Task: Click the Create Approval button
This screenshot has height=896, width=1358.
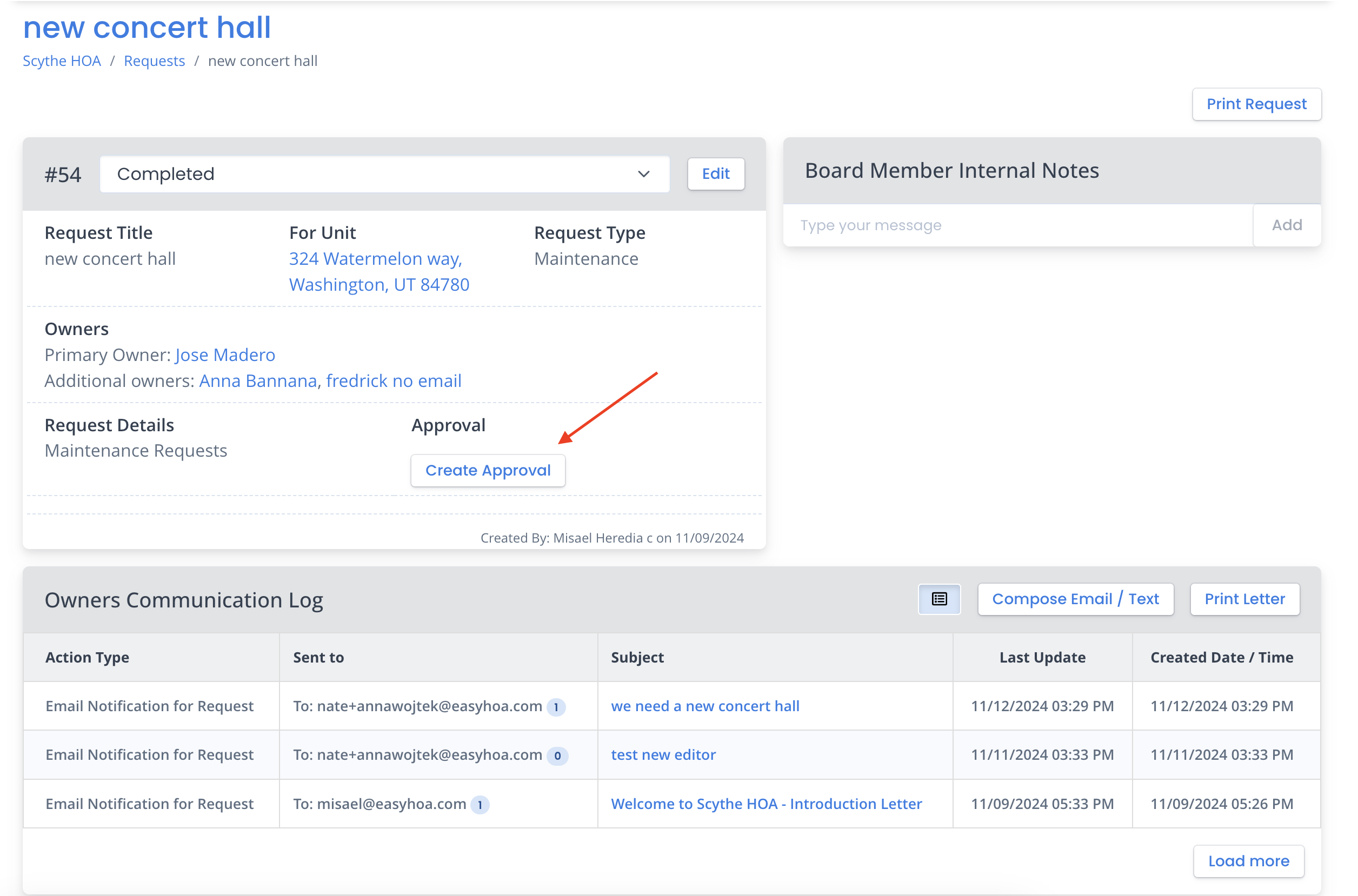Action: point(488,470)
